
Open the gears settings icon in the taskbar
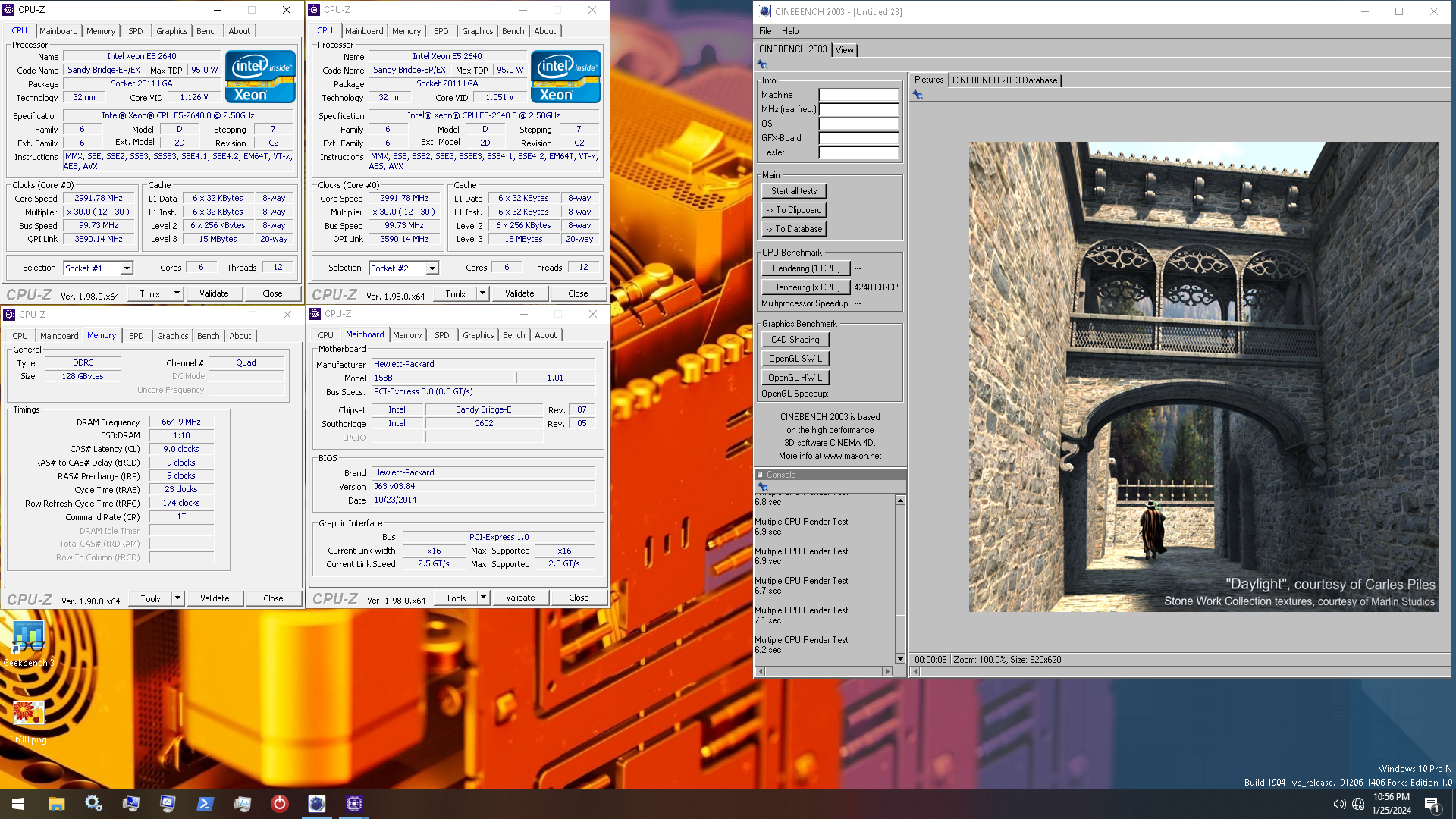point(93,804)
